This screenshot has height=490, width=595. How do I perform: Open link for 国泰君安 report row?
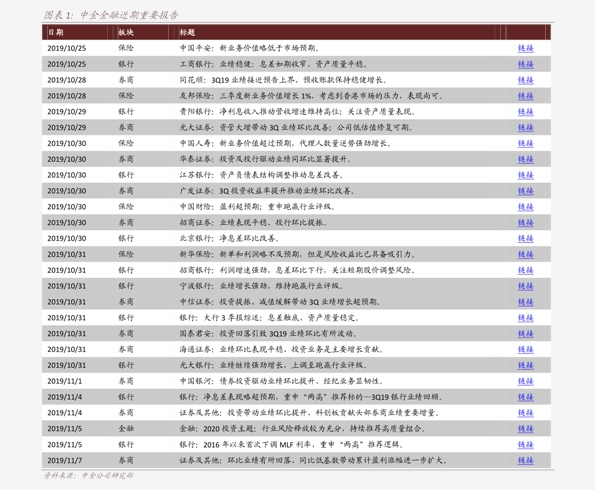(x=526, y=334)
